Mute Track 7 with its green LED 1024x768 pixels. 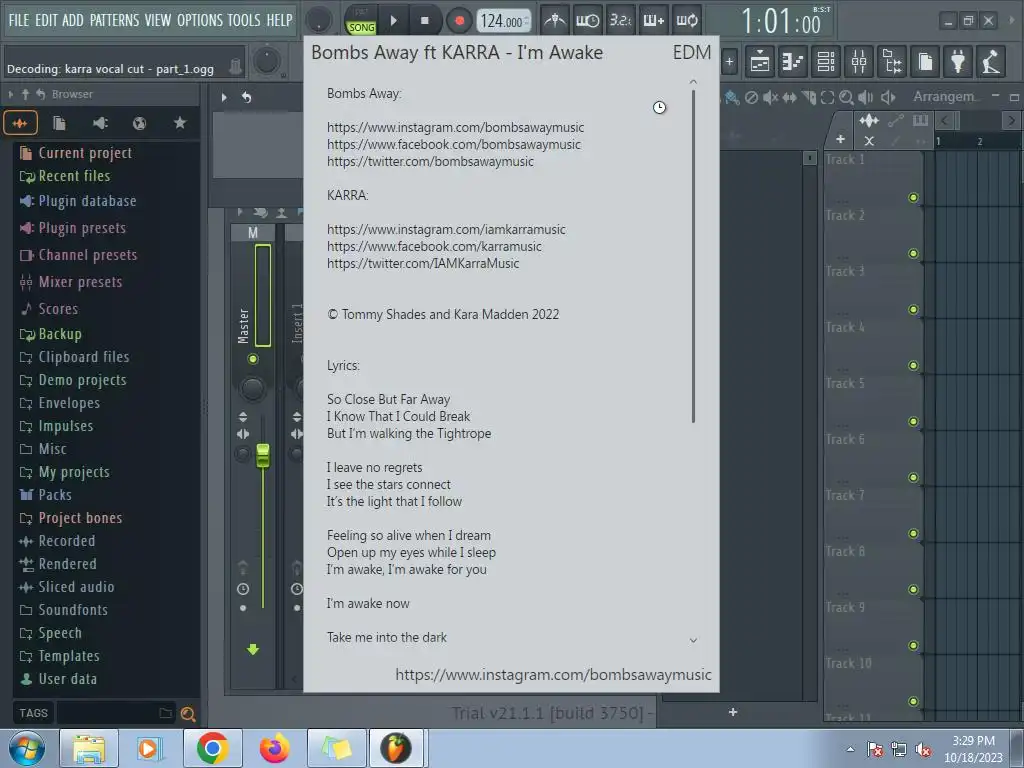[913, 534]
